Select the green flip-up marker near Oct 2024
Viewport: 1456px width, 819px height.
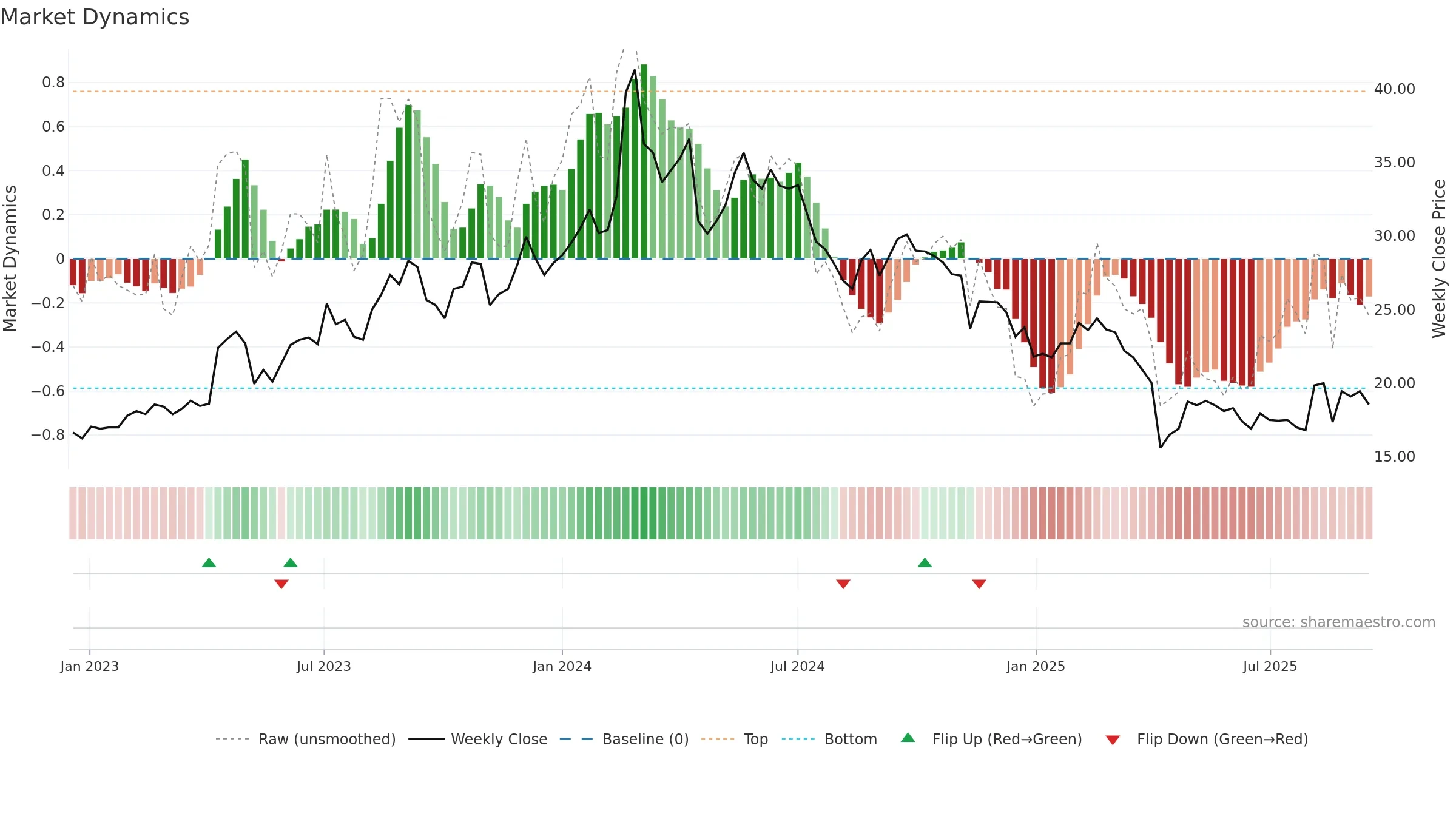point(925,562)
